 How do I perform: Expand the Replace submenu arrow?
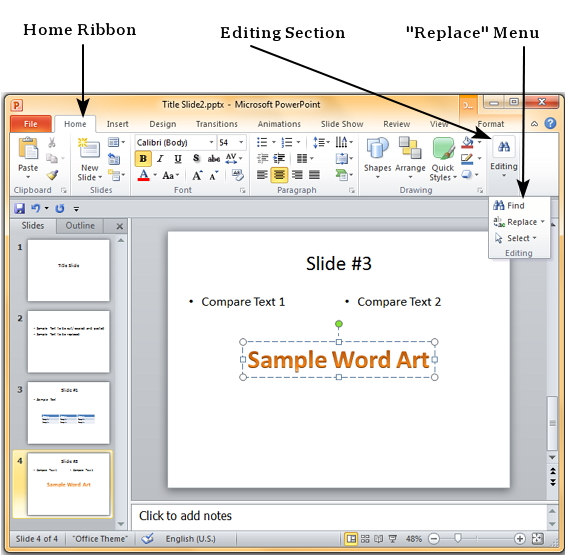point(543,221)
